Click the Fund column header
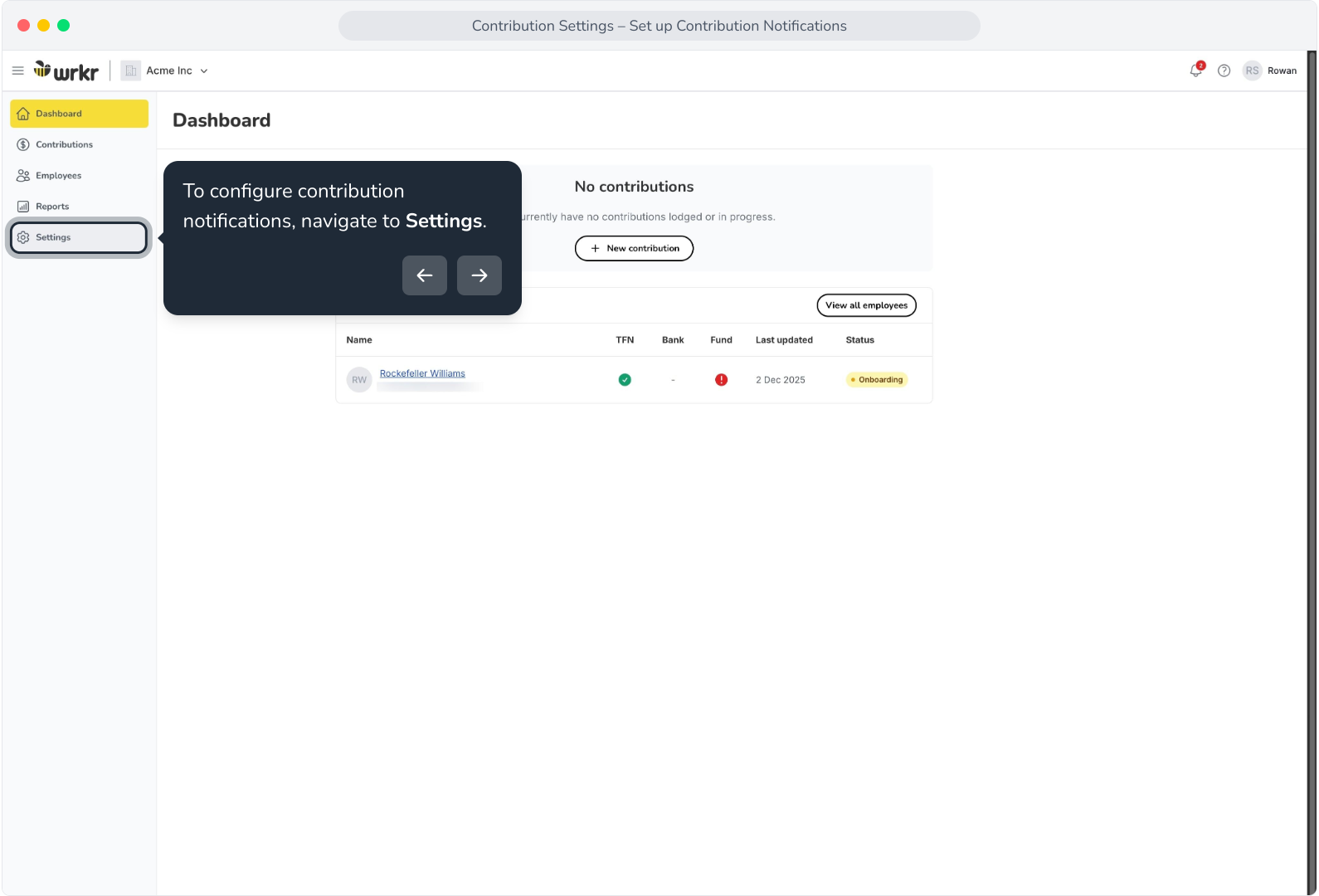The height and width of the screenshot is (896, 1319). [x=722, y=340]
